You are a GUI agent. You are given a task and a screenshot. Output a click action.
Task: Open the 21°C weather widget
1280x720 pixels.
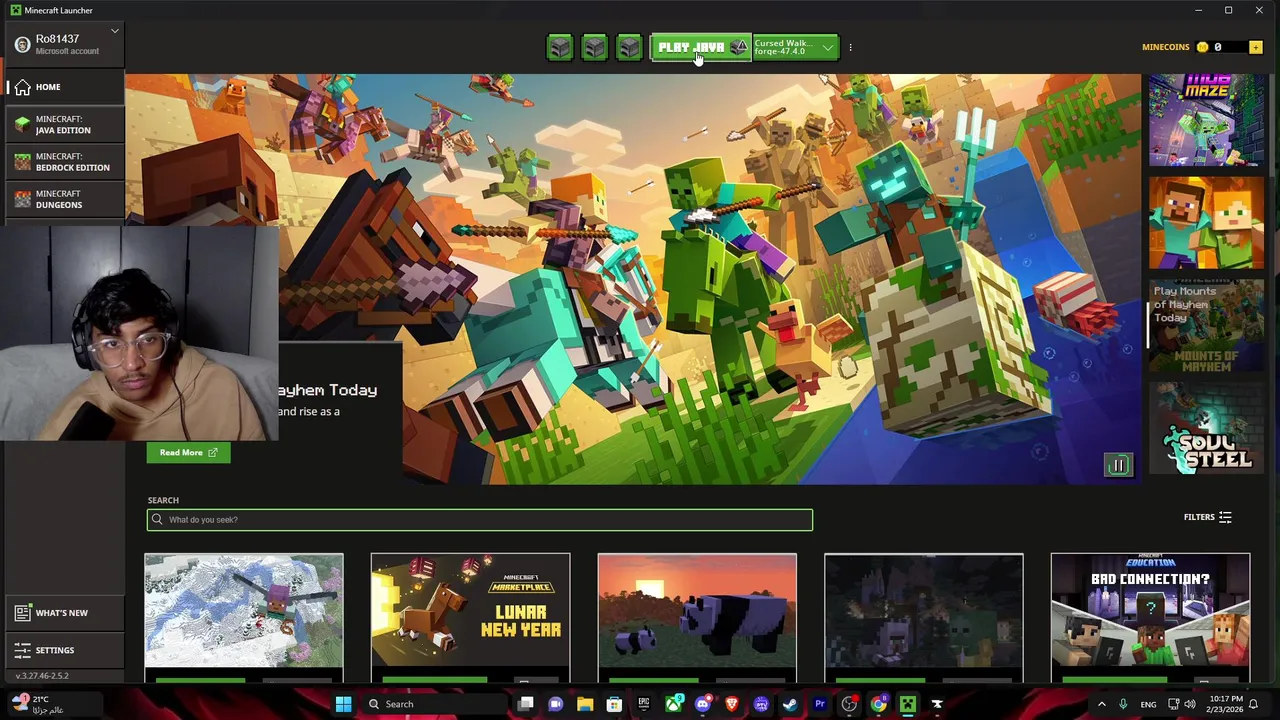(38, 704)
